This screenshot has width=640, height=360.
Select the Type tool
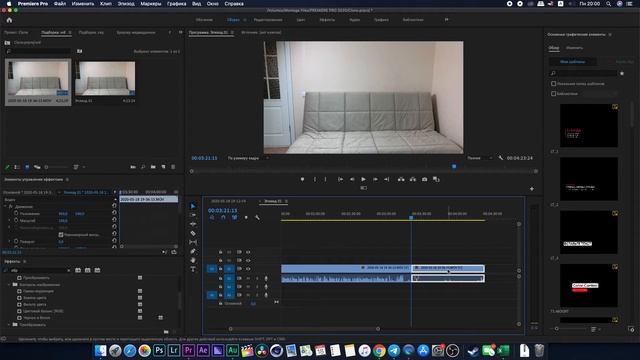[x=193, y=269]
